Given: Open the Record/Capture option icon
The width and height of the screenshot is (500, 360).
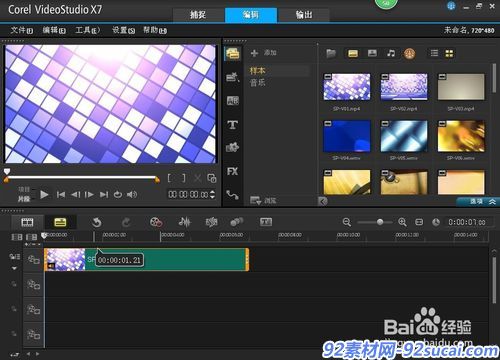Looking at the screenshot, I should pos(156,222).
